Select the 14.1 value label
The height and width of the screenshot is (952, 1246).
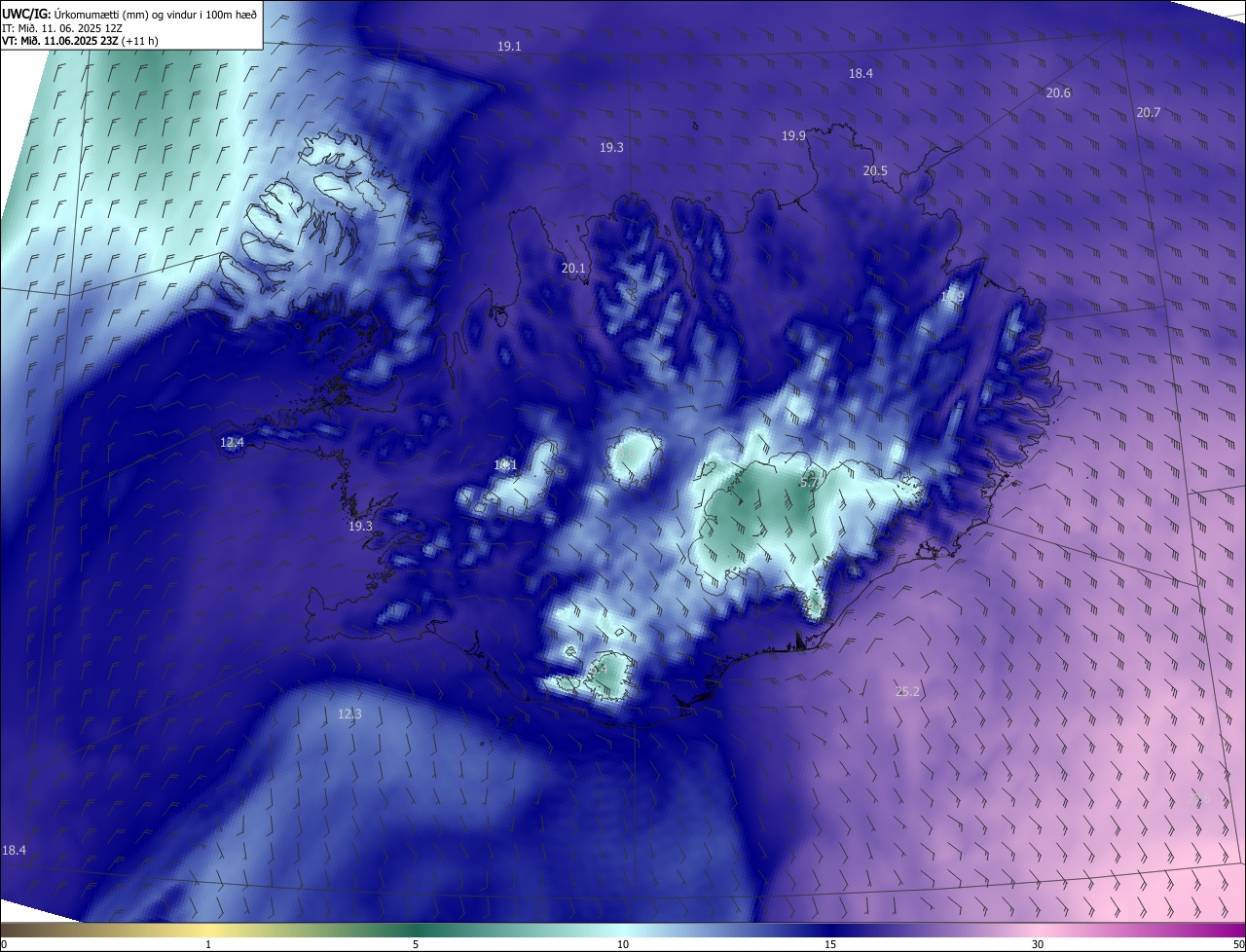pyautogui.click(x=505, y=465)
